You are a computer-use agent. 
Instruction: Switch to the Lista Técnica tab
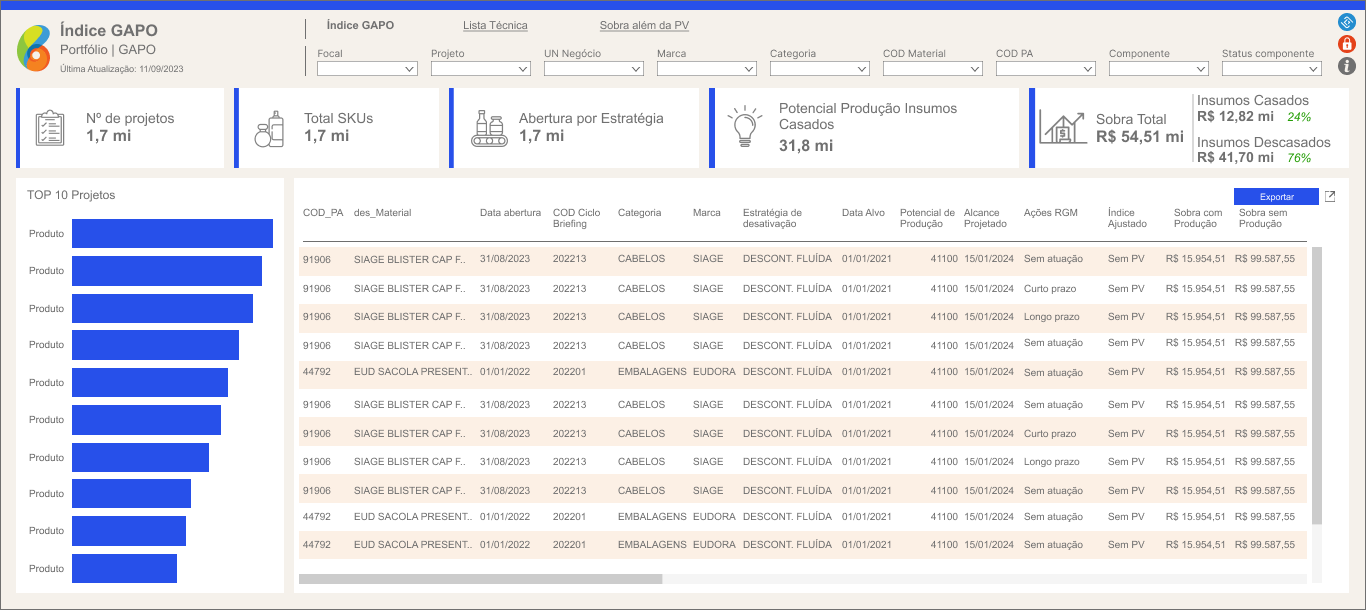tap(495, 25)
